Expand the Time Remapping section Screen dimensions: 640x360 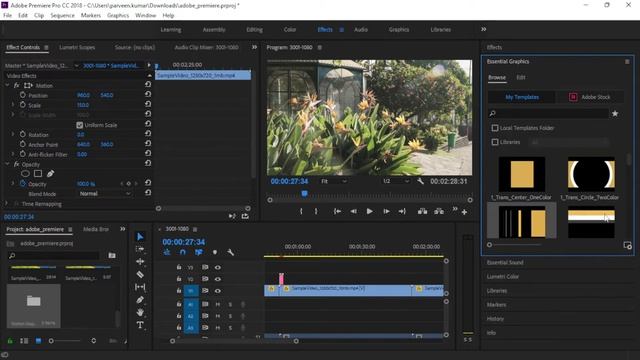tap(7, 203)
